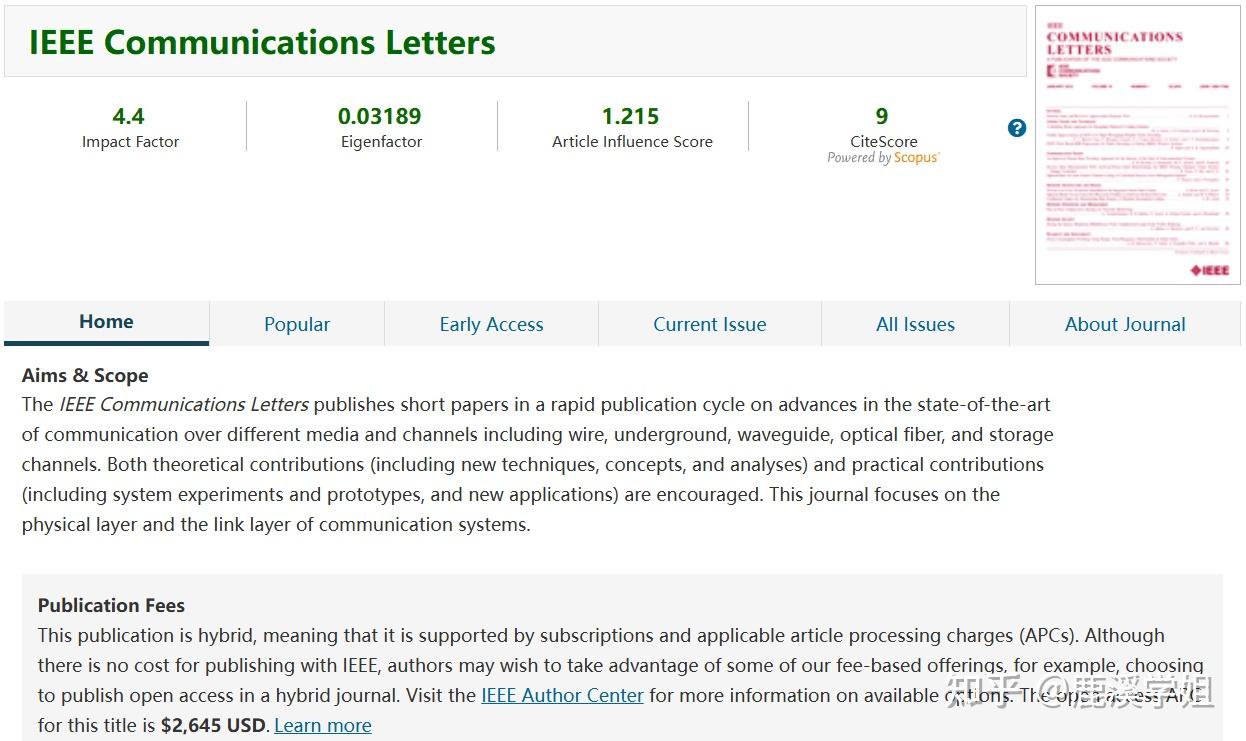Screen dimensions: 1246x741
Task: Switch to the Home tab
Action: tap(107, 322)
